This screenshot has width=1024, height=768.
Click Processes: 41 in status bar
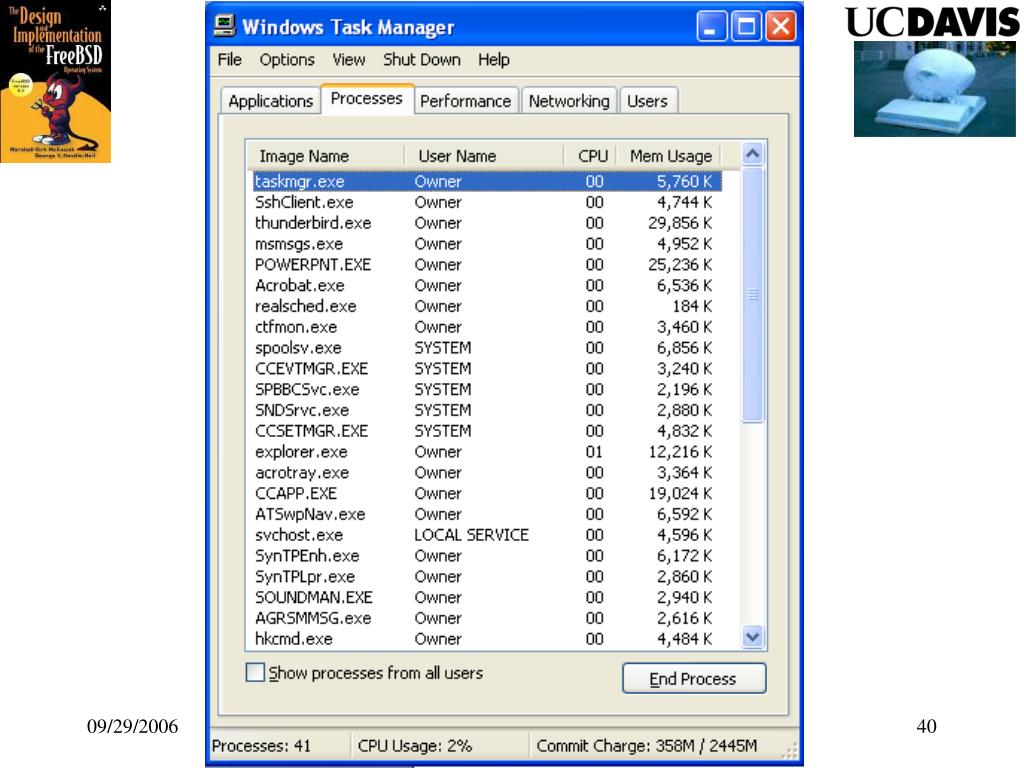261,746
